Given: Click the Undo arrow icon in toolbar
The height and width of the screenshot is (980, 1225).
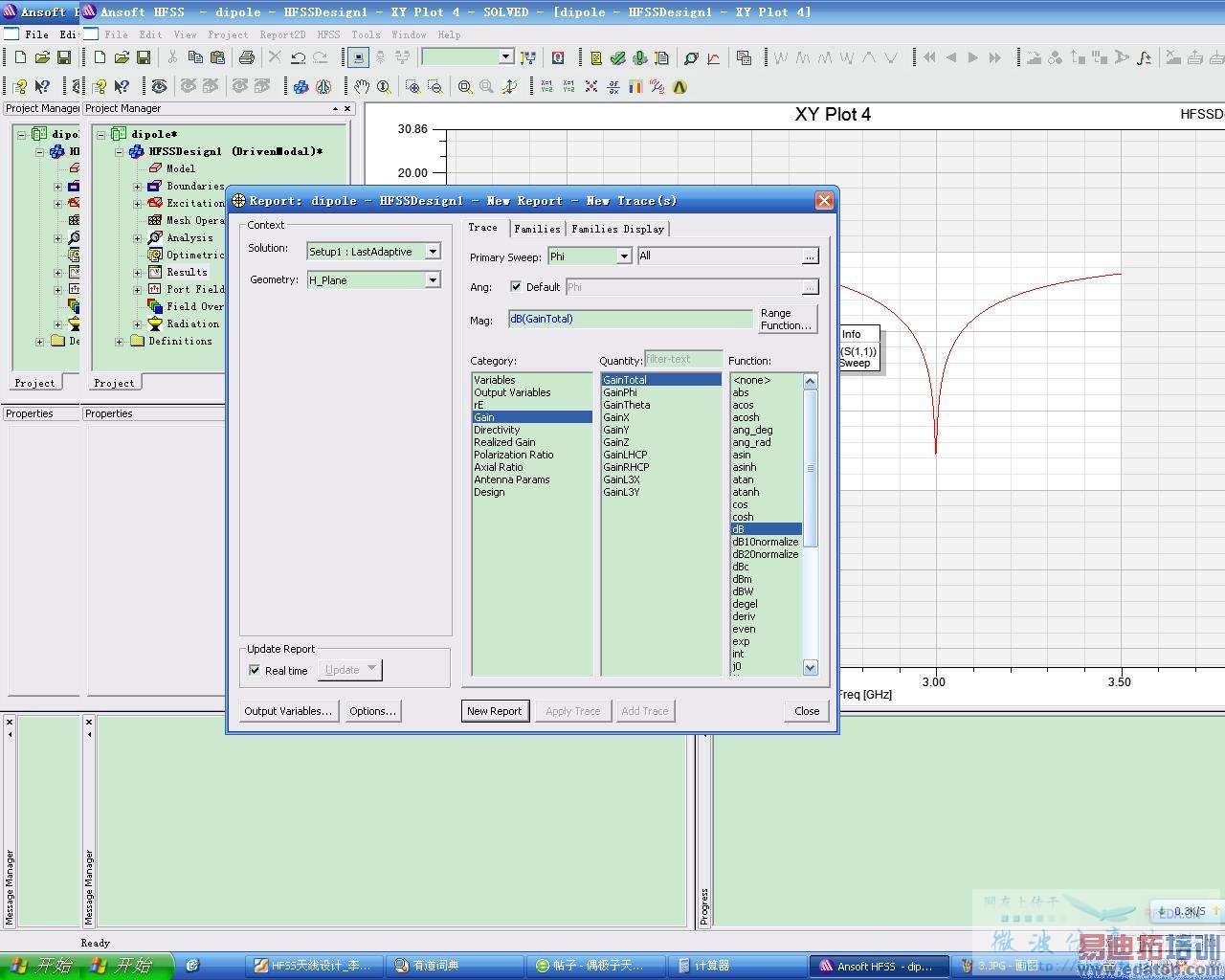Looking at the screenshot, I should (299, 57).
